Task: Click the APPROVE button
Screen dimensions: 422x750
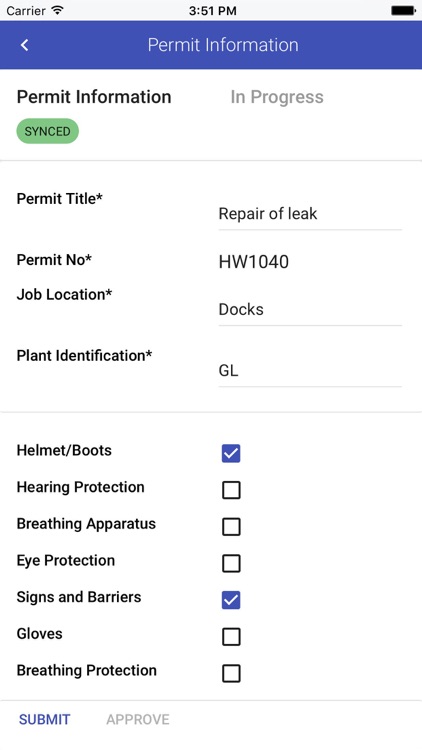Action: pos(138,719)
